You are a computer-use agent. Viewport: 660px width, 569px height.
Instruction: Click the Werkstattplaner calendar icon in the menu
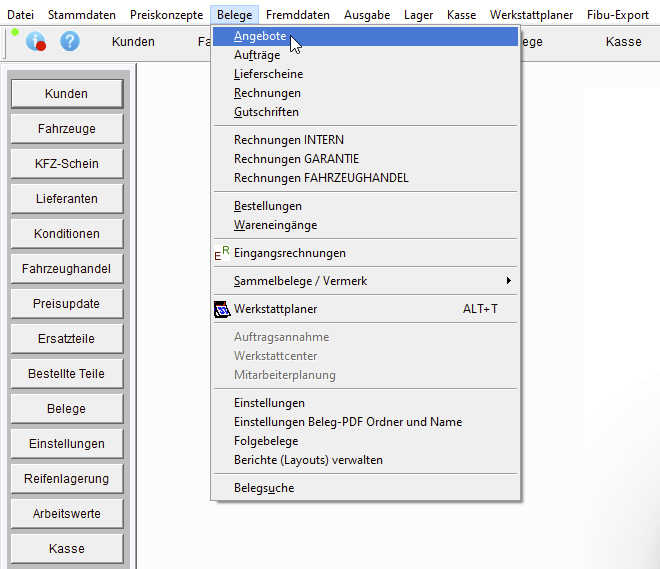pos(222,309)
